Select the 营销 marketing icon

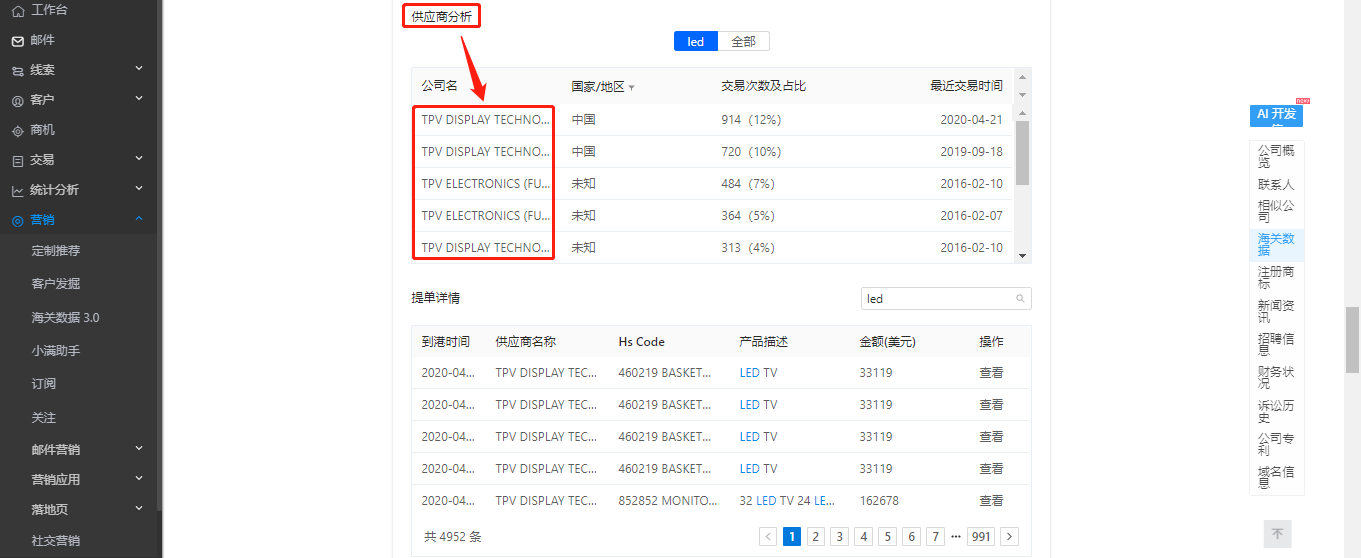(x=17, y=221)
